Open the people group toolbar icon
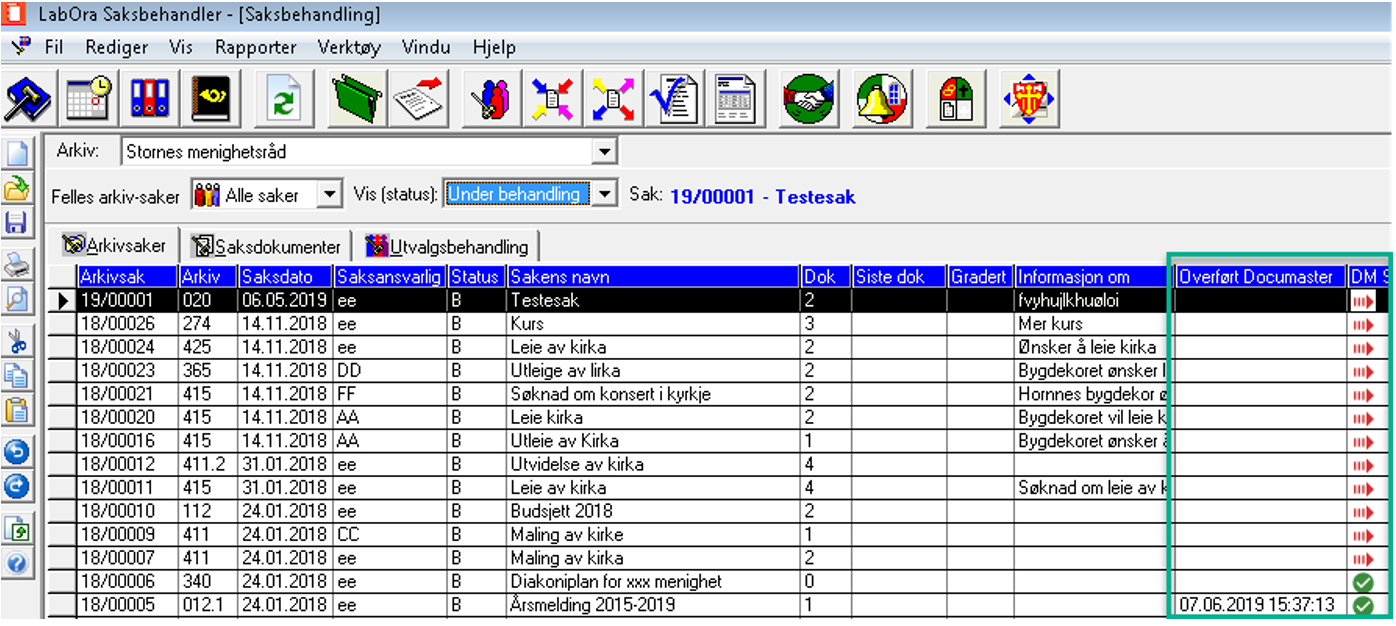The height and width of the screenshot is (626, 1396). pyautogui.click(x=491, y=99)
